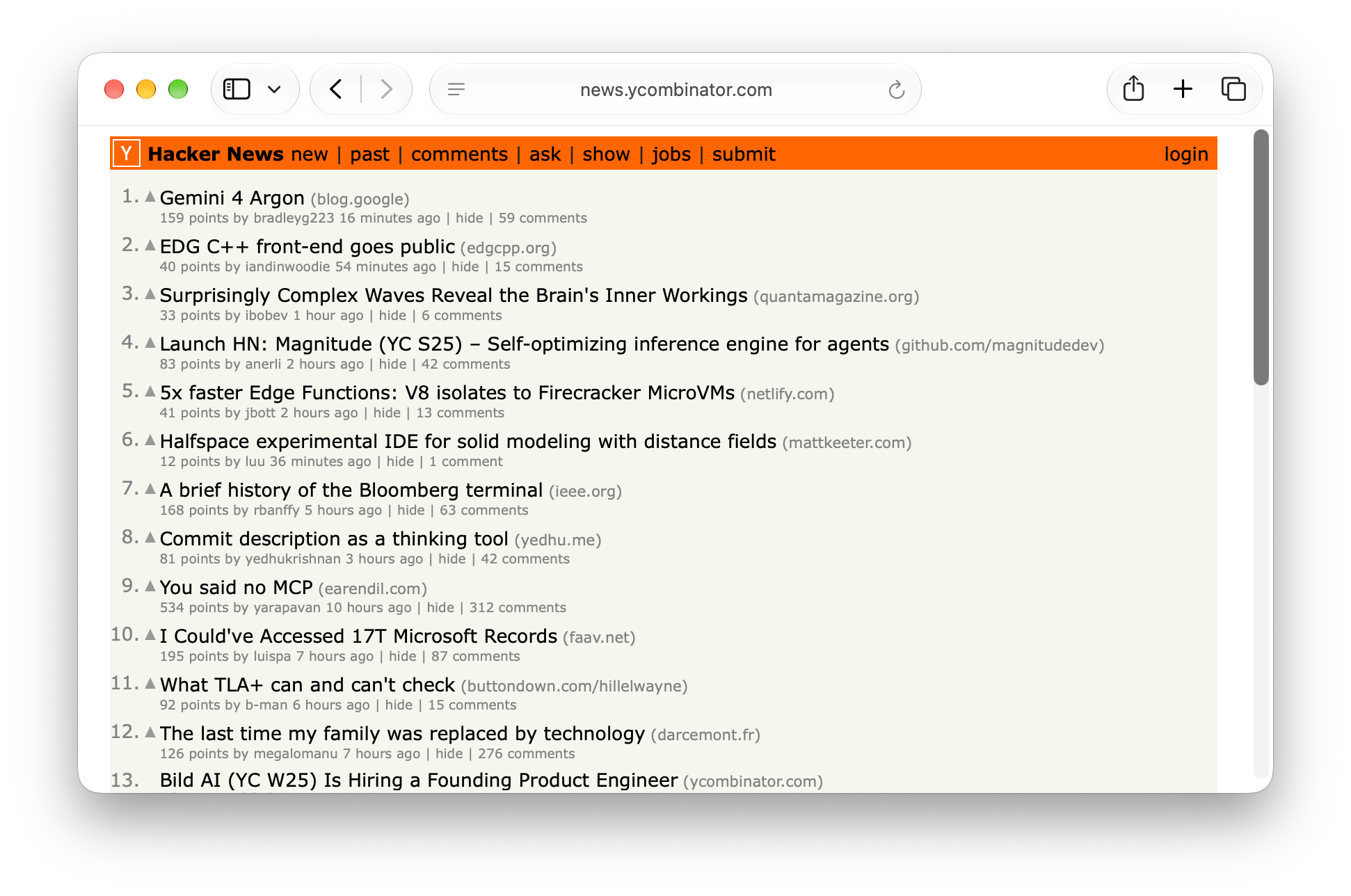
Task: Click the news.ycombinator.com address field
Action: 676,90
